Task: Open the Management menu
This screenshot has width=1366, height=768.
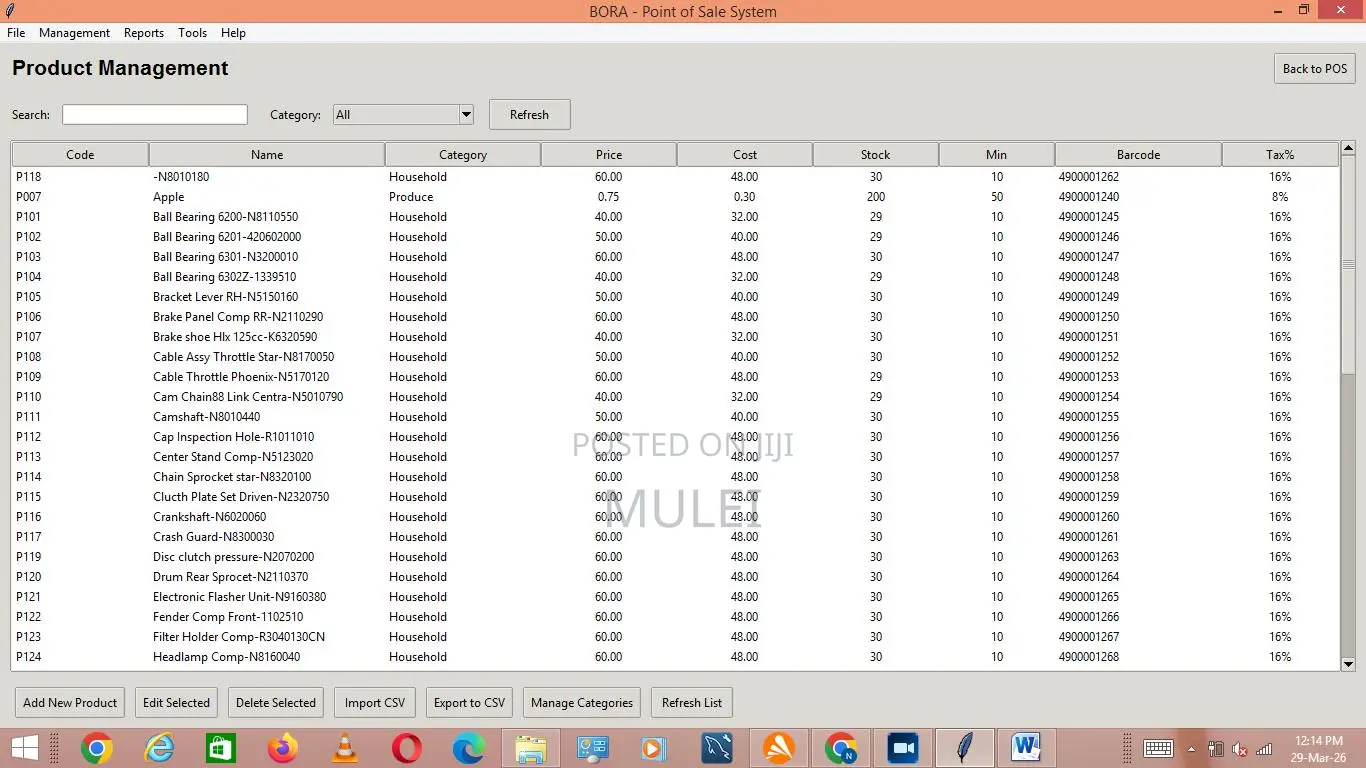Action: click(x=74, y=33)
